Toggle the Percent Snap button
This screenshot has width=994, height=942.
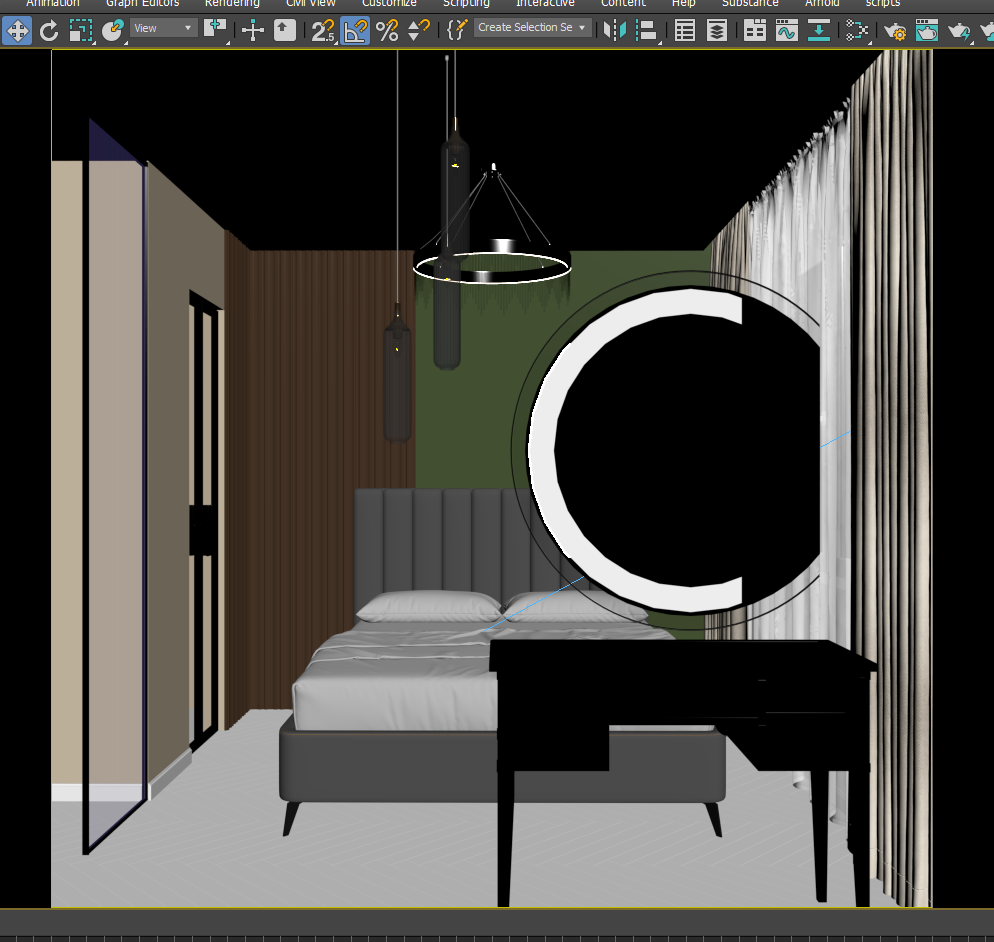pos(387,30)
